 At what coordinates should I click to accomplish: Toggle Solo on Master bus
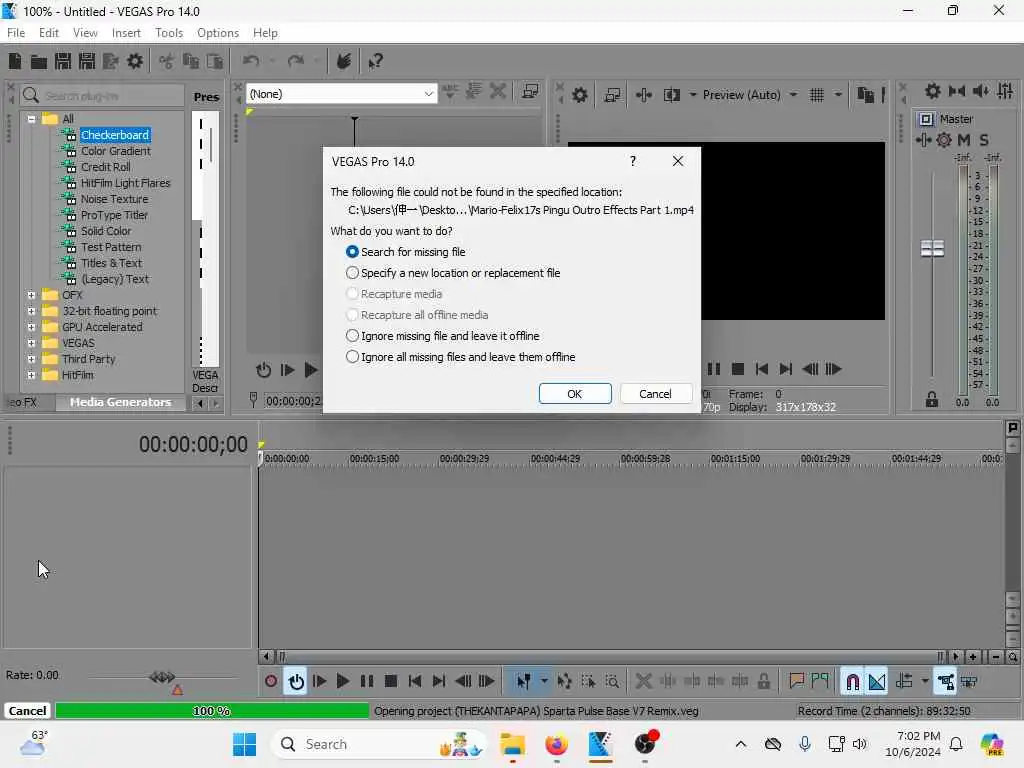[x=984, y=140]
